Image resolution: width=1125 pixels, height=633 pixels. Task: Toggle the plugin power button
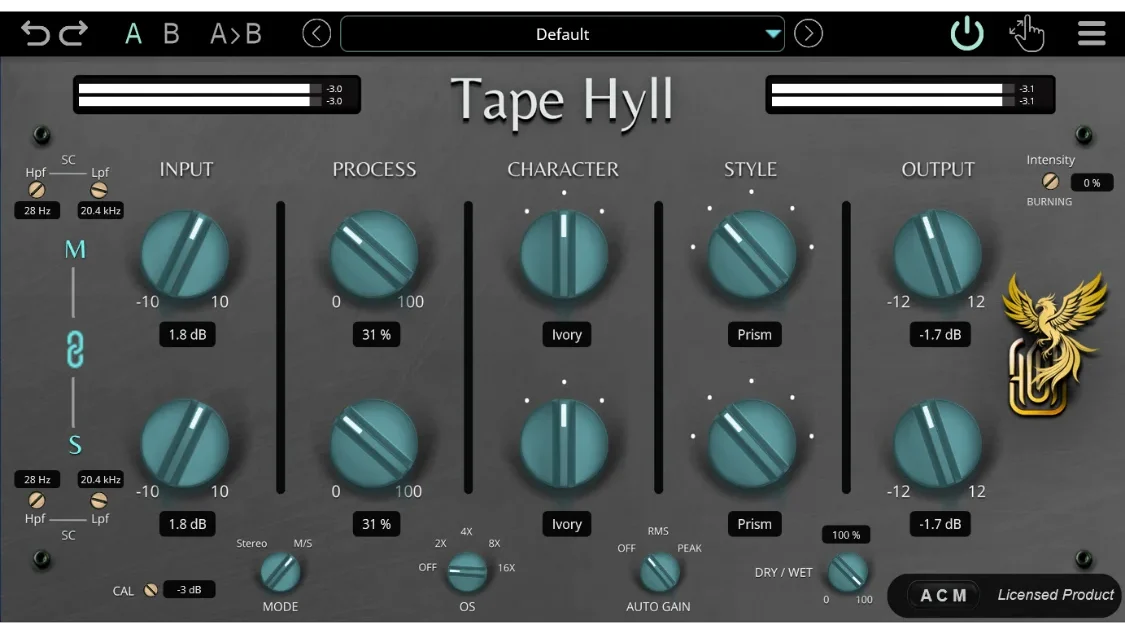[x=967, y=31]
